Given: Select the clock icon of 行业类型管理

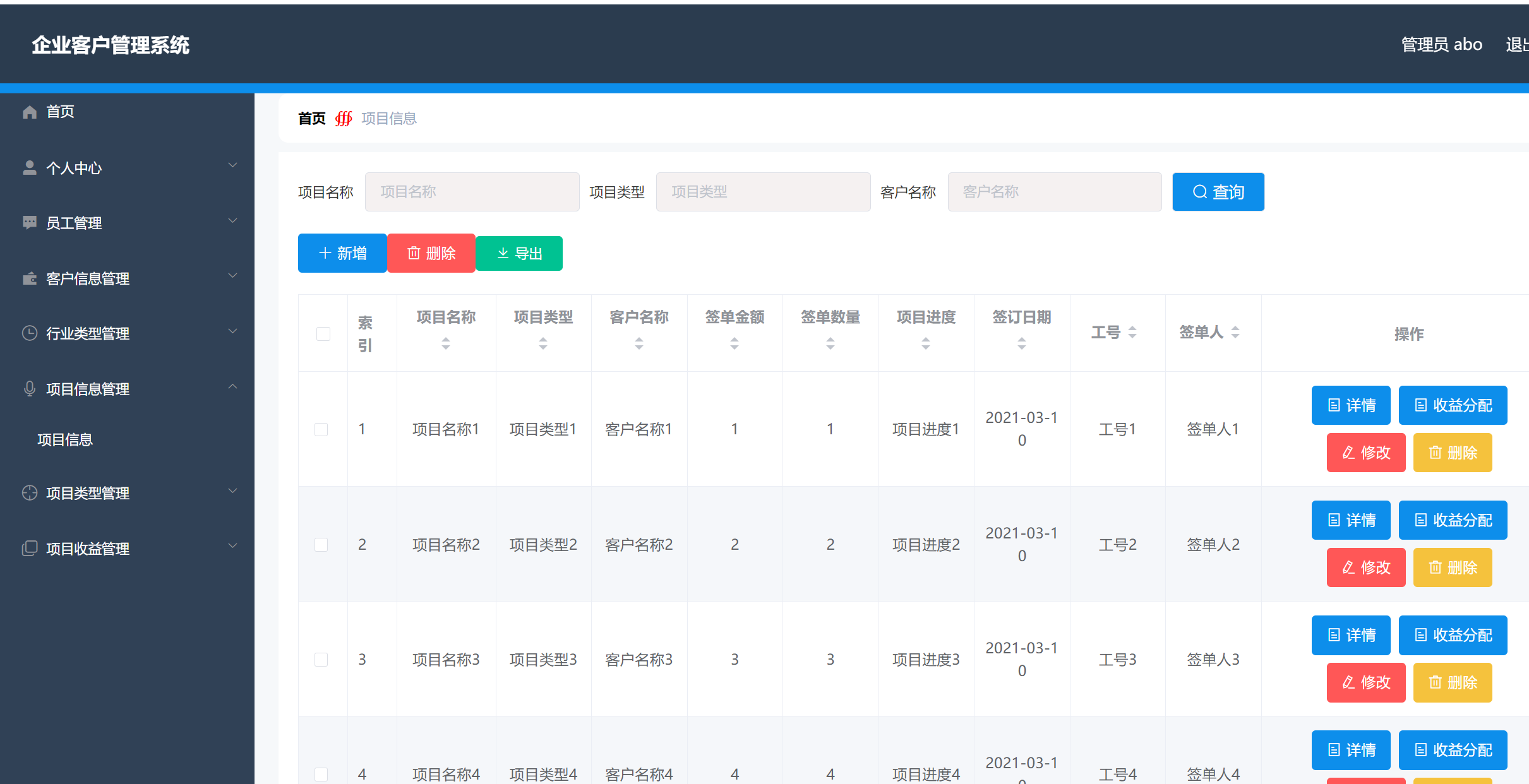Looking at the screenshot, I should tap(29, 333).
